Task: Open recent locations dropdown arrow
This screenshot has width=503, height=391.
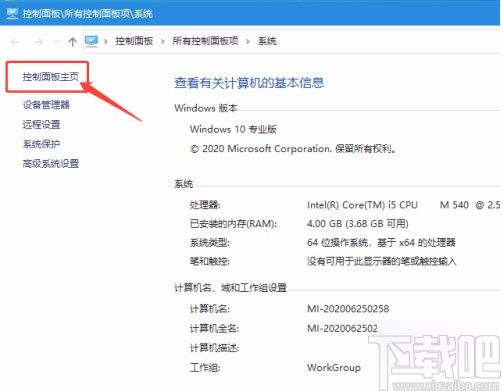Action: (x=57, y=42)
